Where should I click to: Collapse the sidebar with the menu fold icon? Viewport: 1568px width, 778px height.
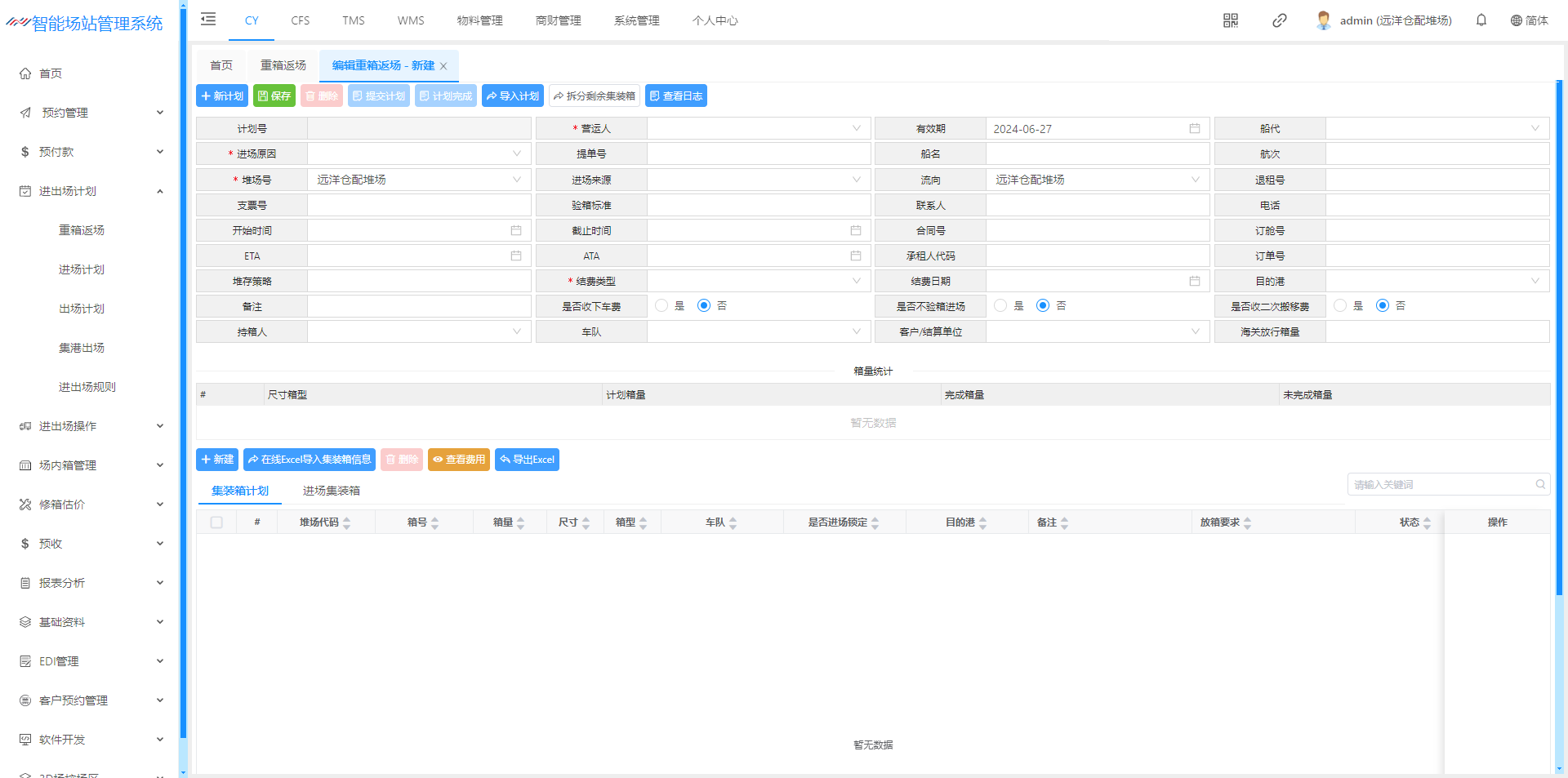coord(208,20)
